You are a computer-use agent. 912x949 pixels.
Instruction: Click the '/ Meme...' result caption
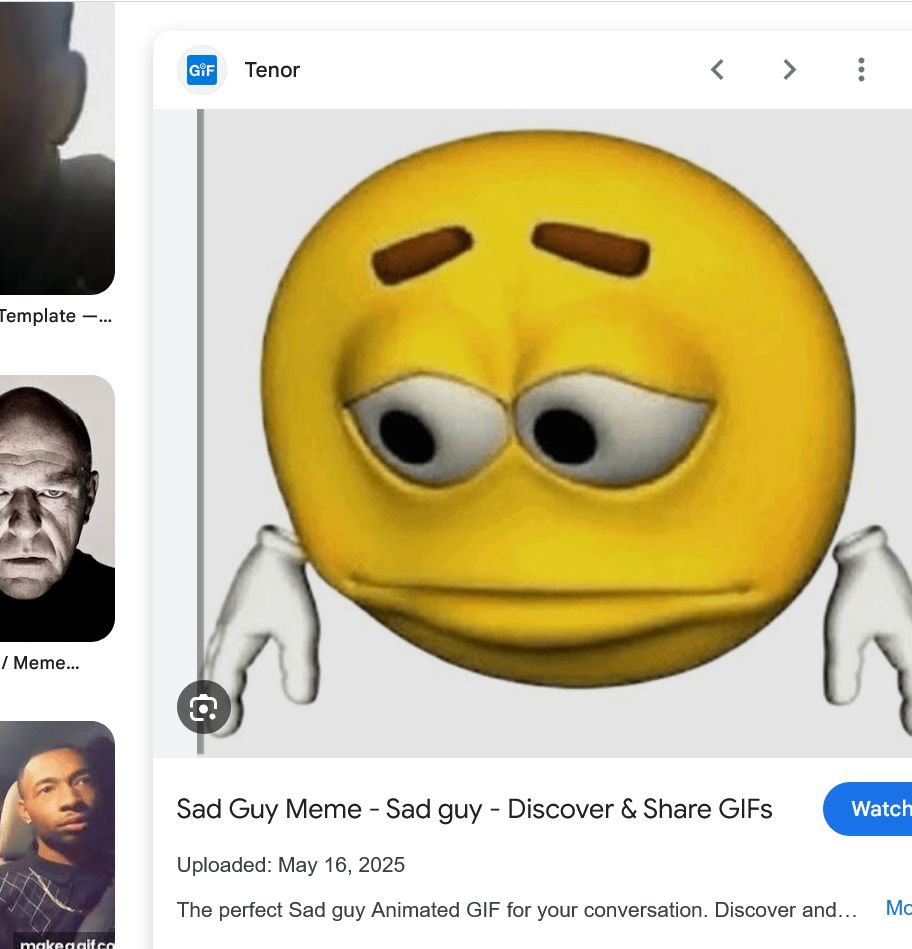[40, 663]
